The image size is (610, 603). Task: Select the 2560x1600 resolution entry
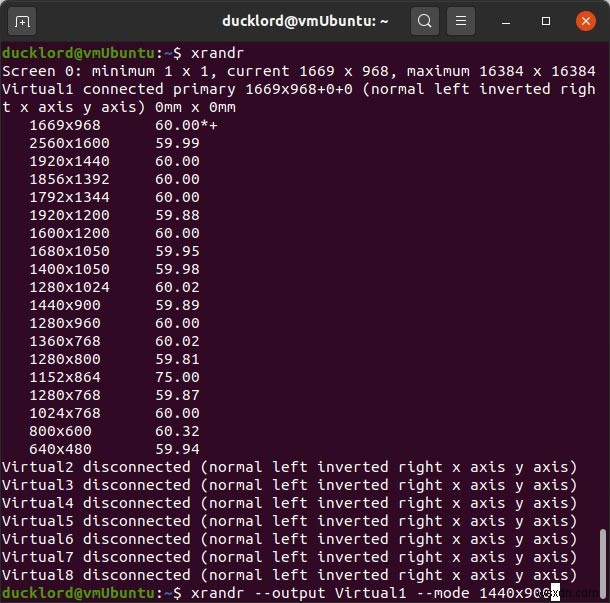point(70,143)
